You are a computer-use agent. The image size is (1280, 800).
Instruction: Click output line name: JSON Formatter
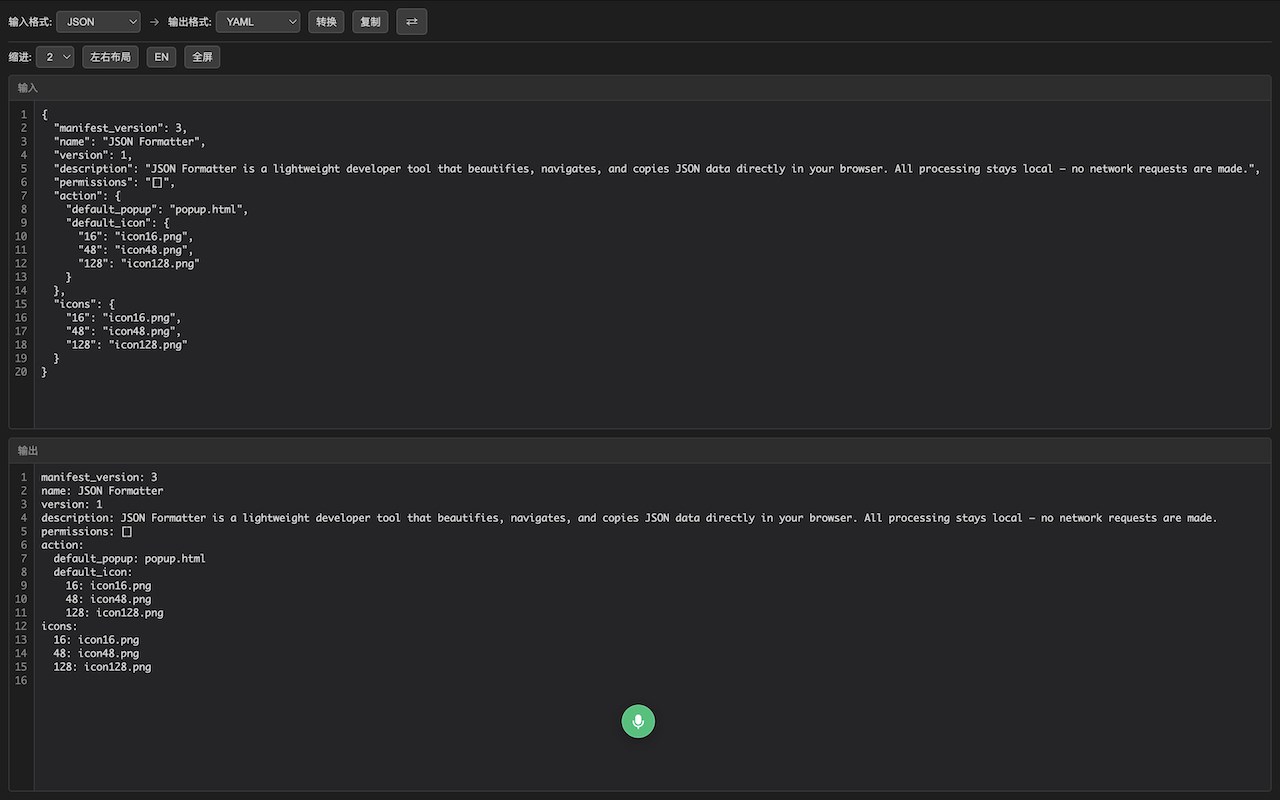pyautogui.click(x=102, y=491)
